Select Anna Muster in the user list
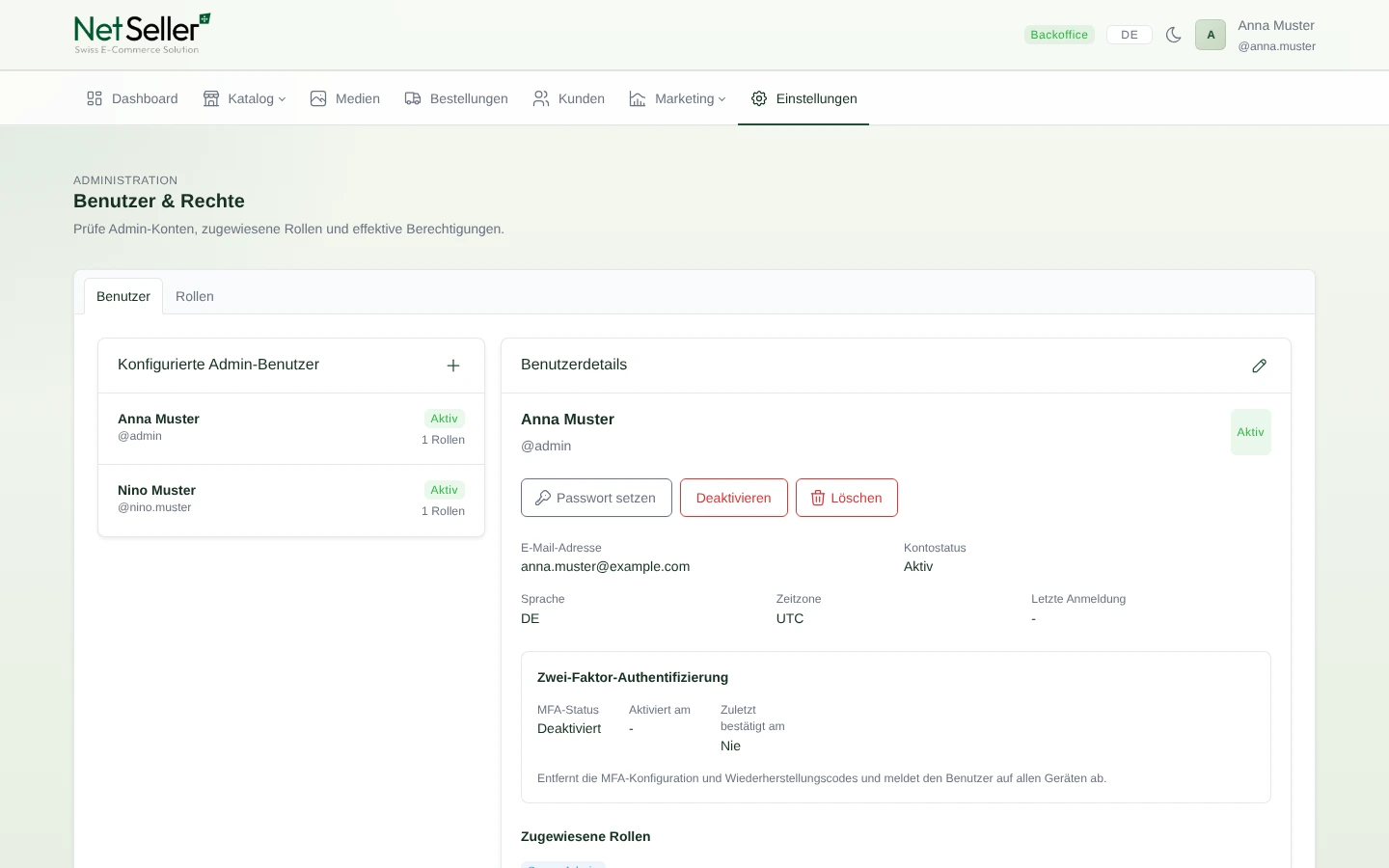Screen dimensions: 1389x868 tap(291, 428)
